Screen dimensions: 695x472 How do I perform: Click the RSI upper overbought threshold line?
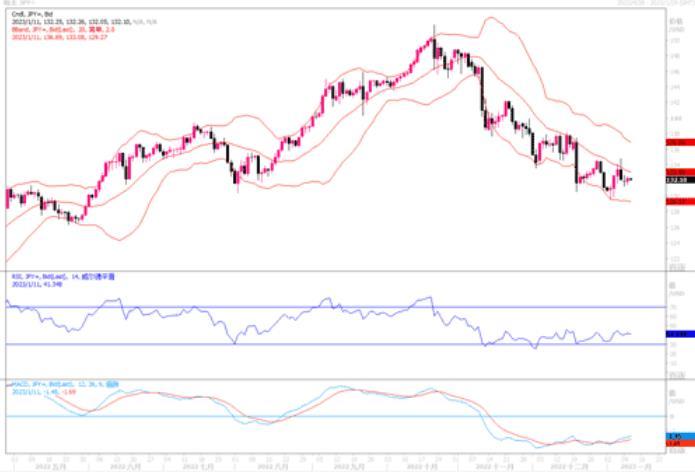(300, 307)
